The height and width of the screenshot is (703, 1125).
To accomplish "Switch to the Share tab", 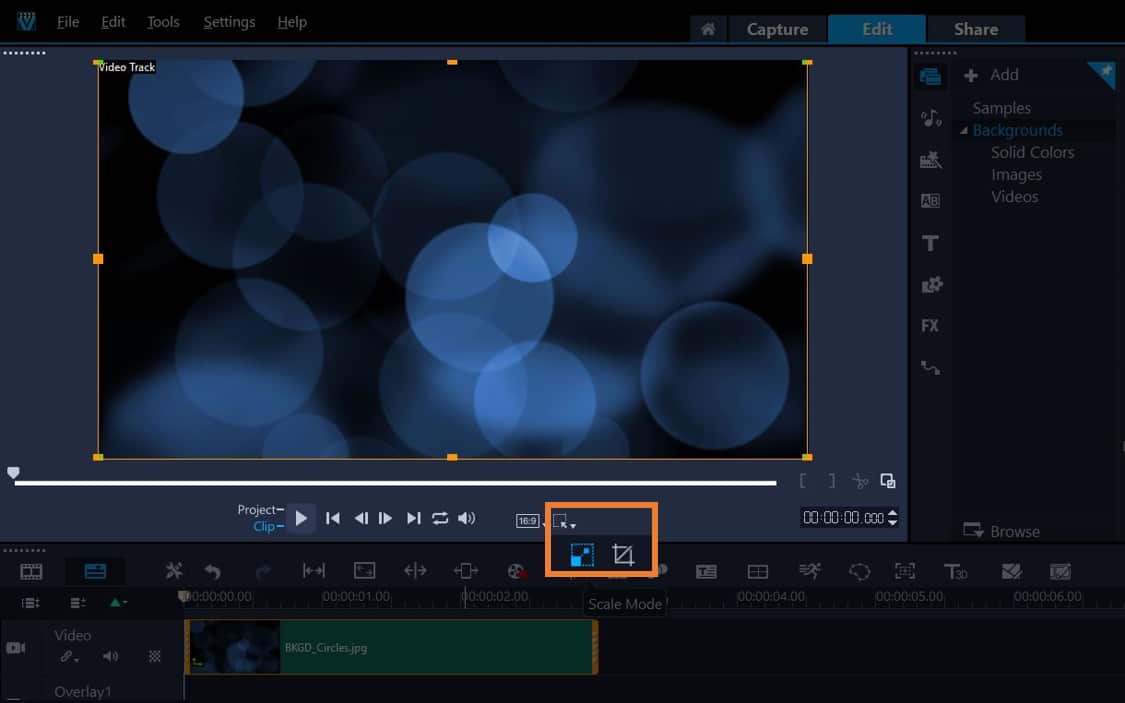I will pyautogui.click(x=976, y=29).
